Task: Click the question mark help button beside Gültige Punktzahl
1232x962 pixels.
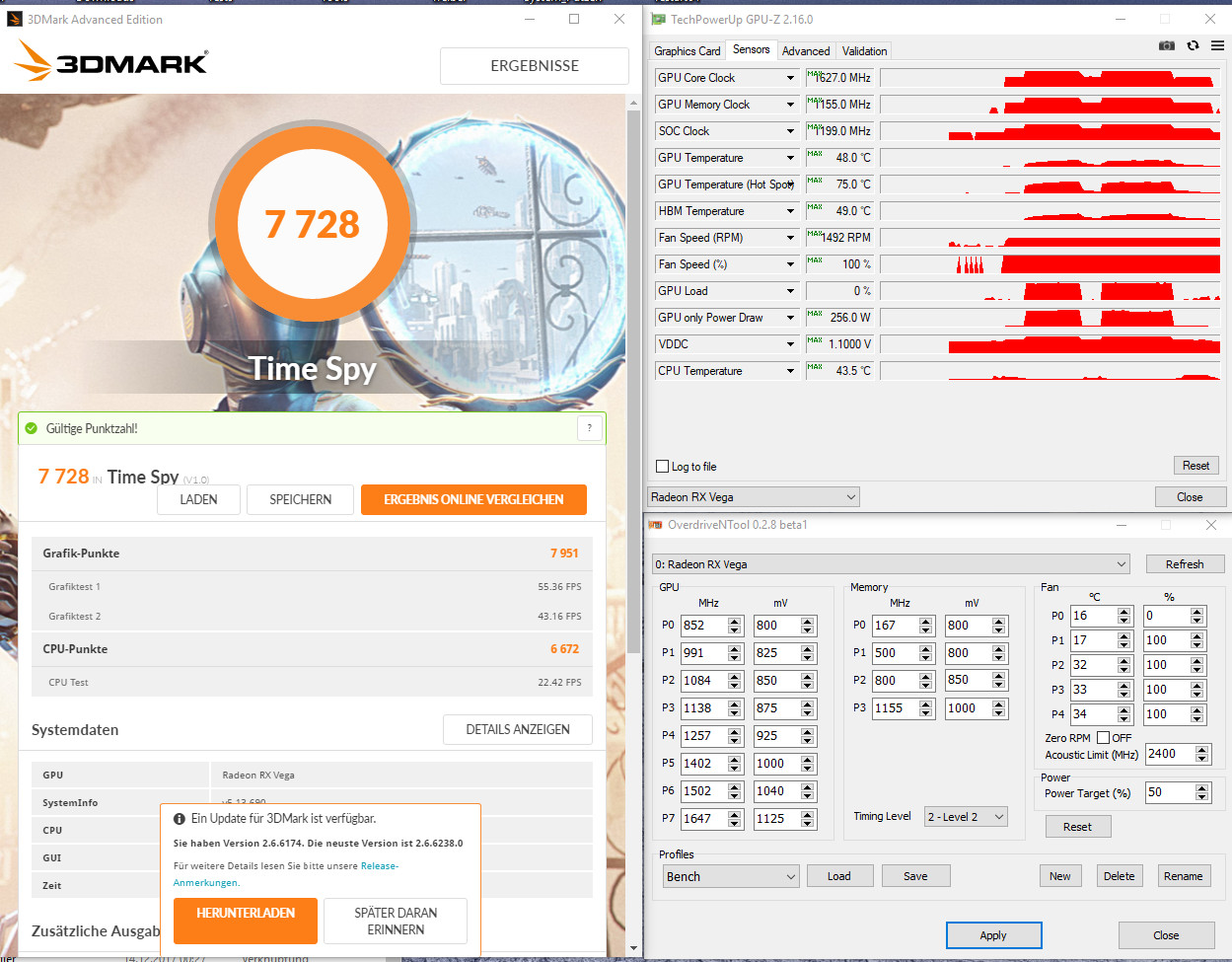Action: pos(589,428)
